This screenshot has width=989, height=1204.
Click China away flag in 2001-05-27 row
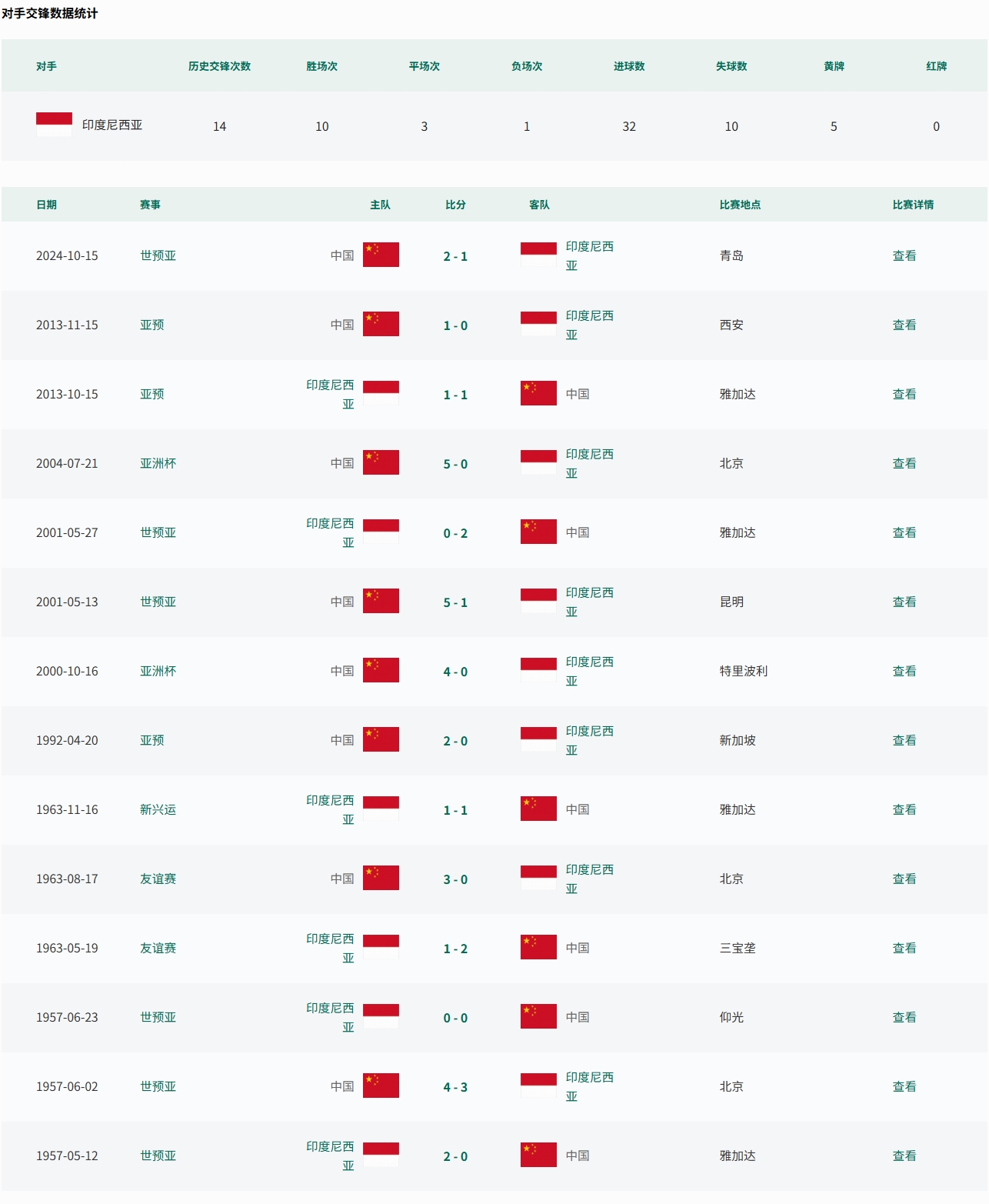tap(538, 532)
